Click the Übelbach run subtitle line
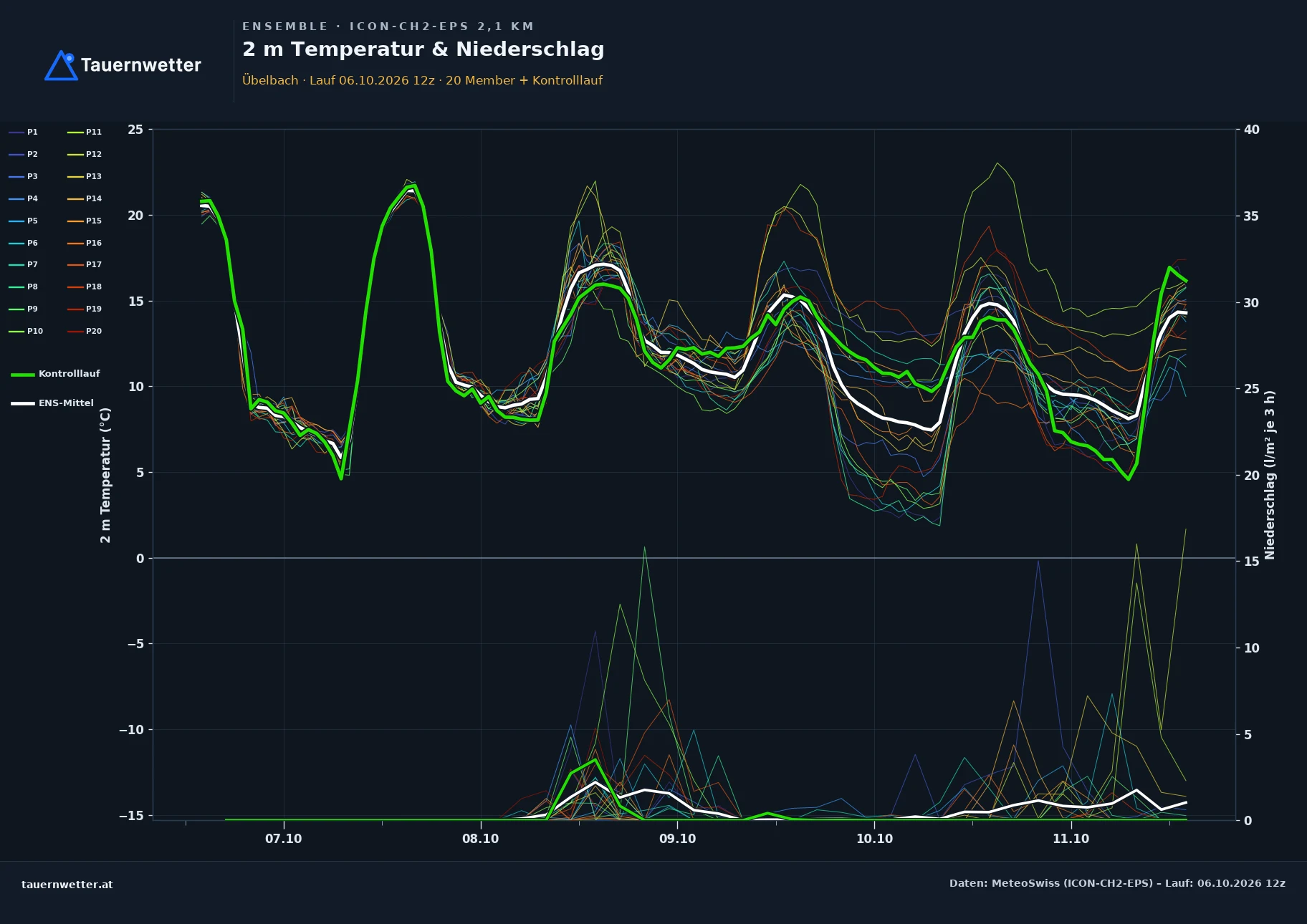Screen dimensions: 1307x924 [423, 80]
